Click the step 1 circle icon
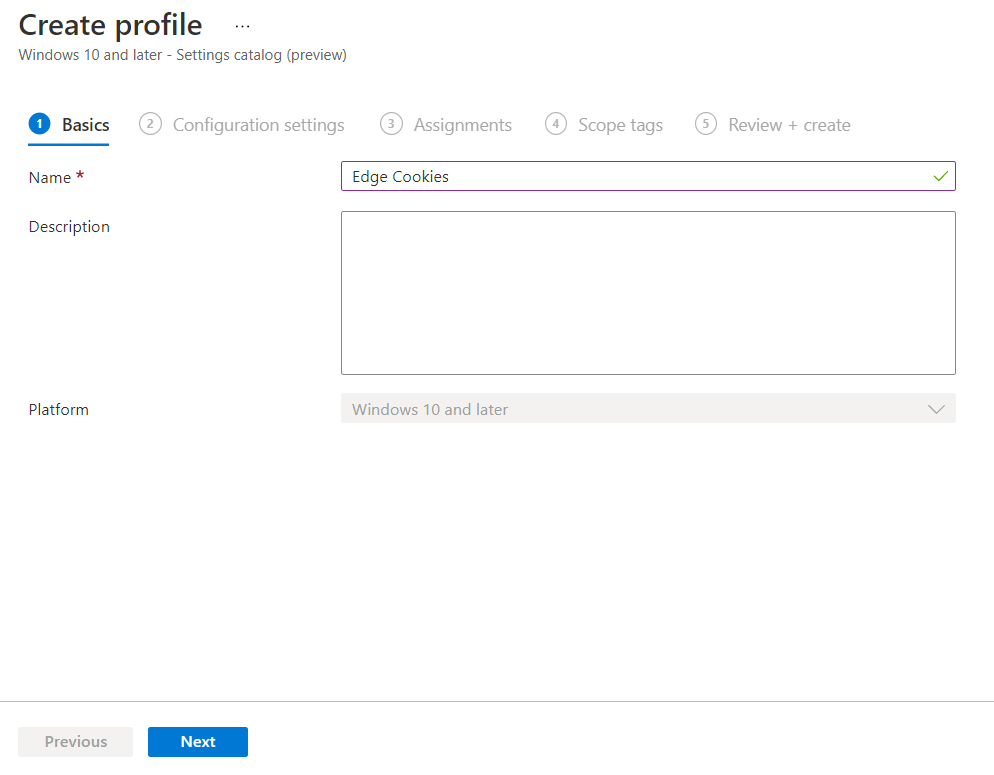 click(x=39, y=124)
